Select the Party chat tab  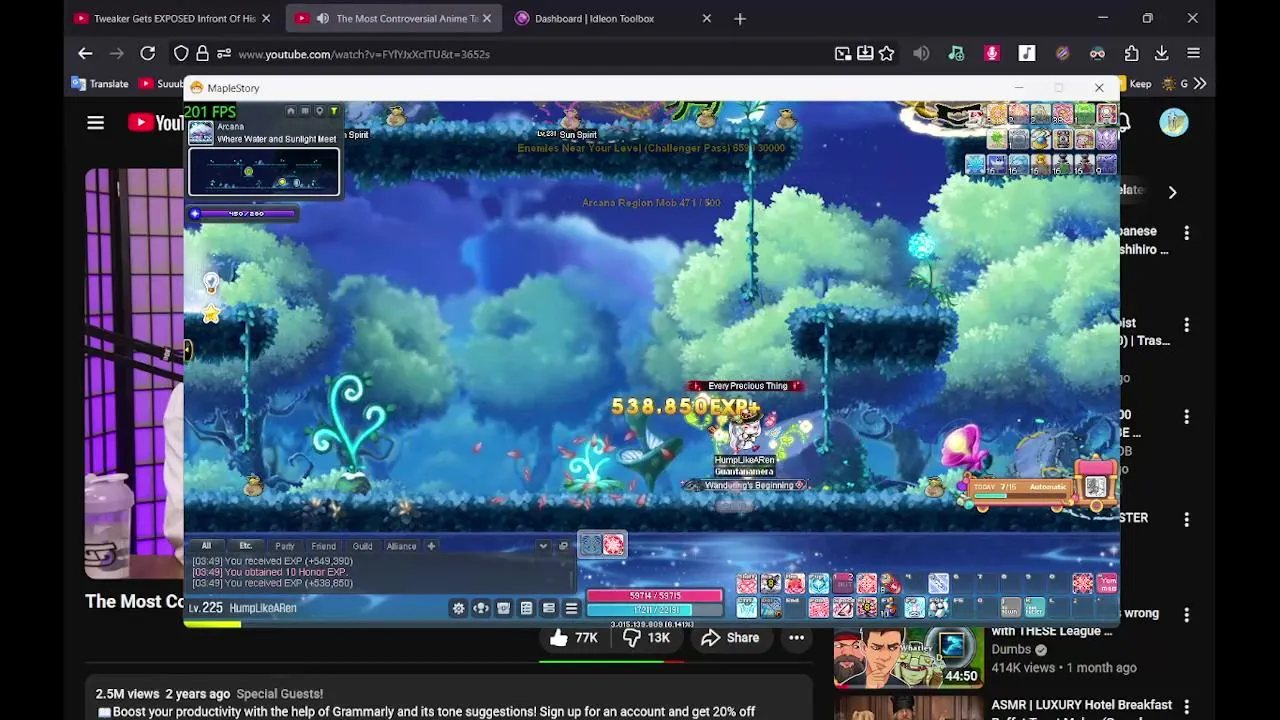(x=285, y=546)
